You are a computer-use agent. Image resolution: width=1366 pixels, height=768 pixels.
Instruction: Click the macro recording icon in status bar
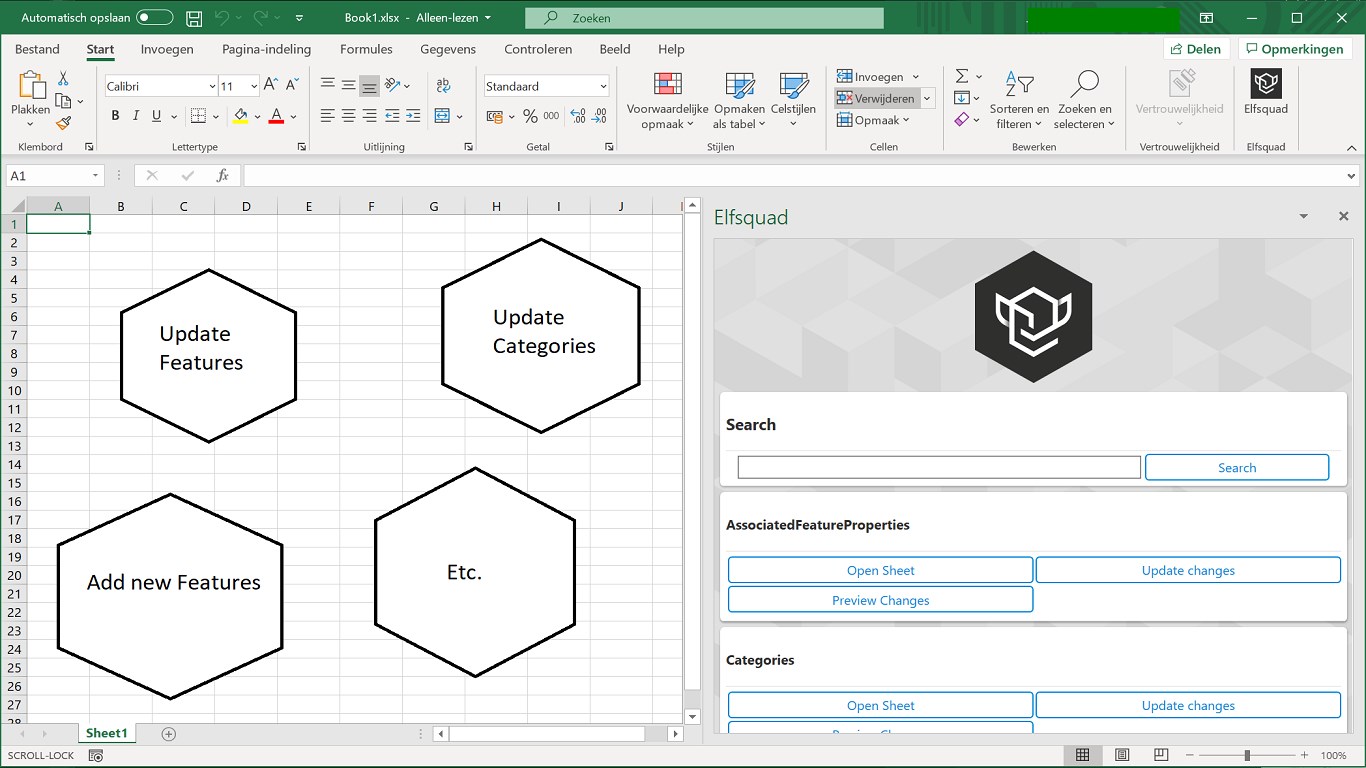click(x=96, y=756)
